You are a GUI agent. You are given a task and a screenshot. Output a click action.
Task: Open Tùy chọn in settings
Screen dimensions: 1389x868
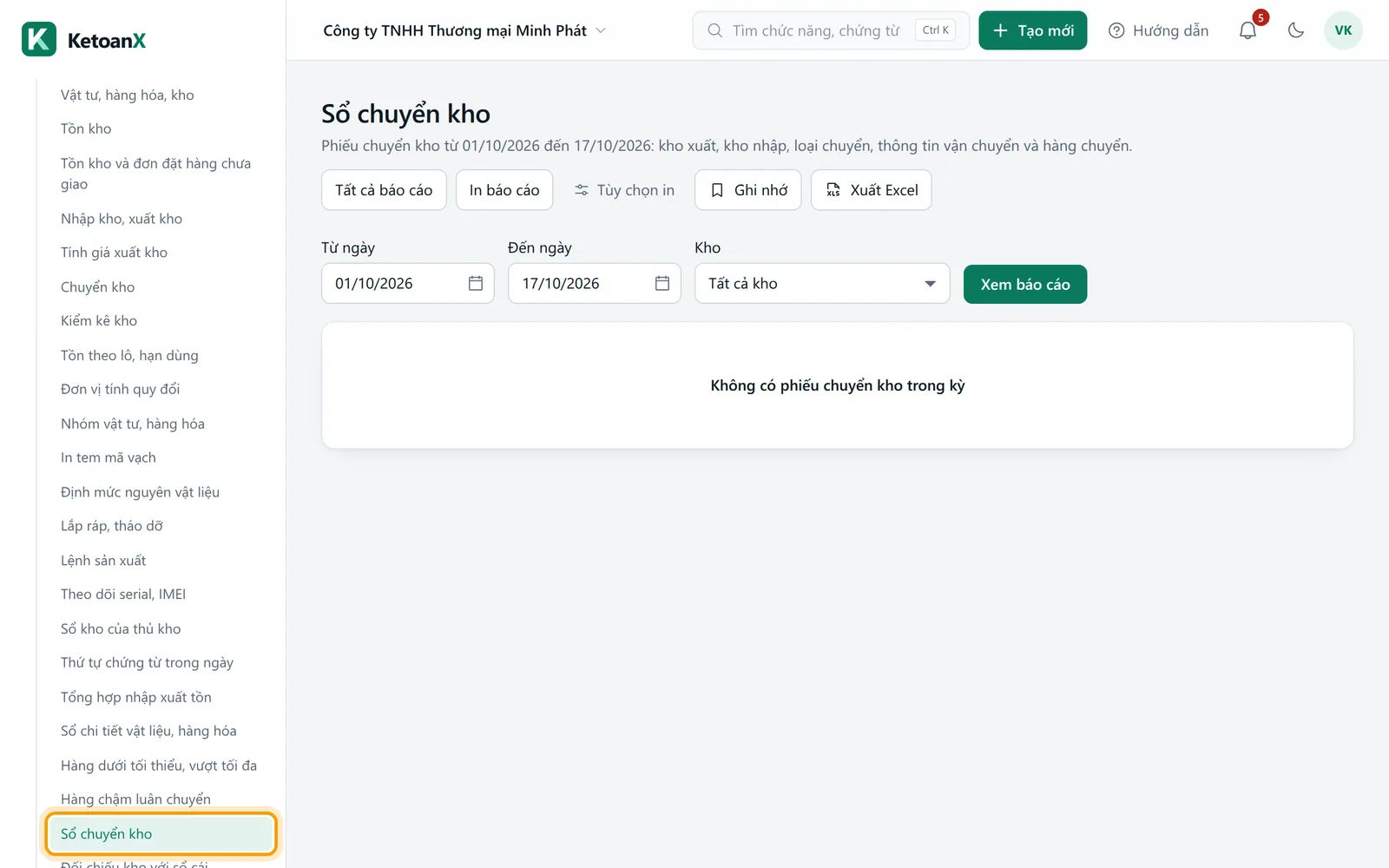coord(624,190)
